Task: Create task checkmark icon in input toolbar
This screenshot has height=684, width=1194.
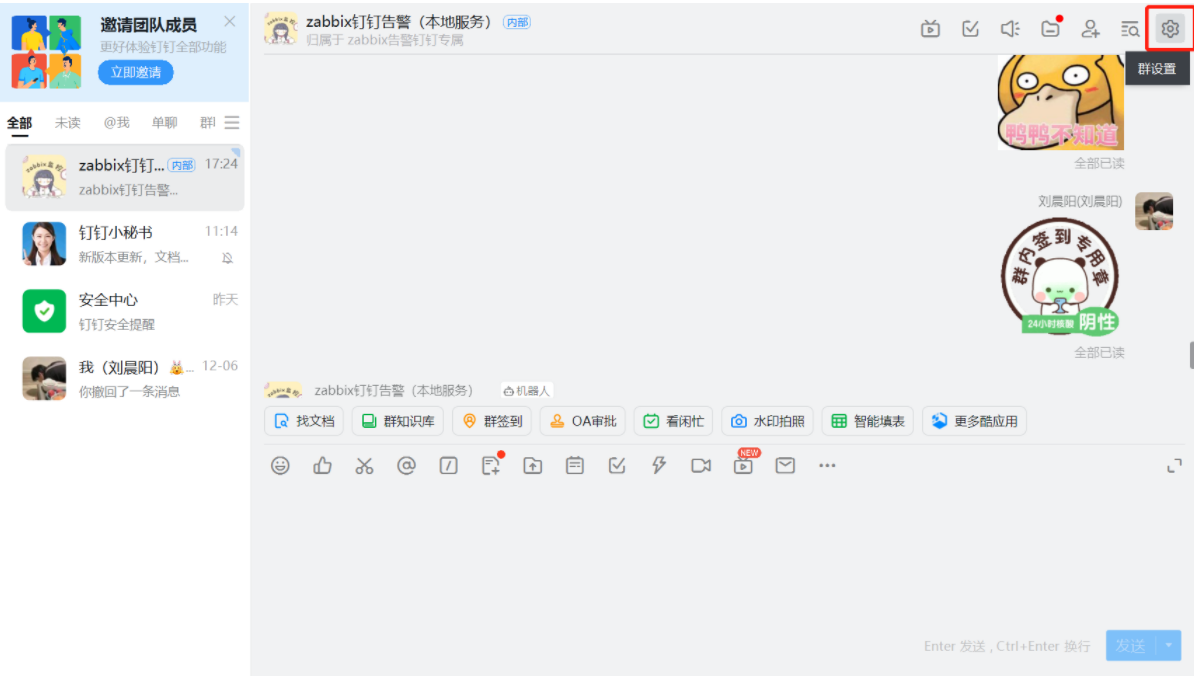Action: click(617, 465)
